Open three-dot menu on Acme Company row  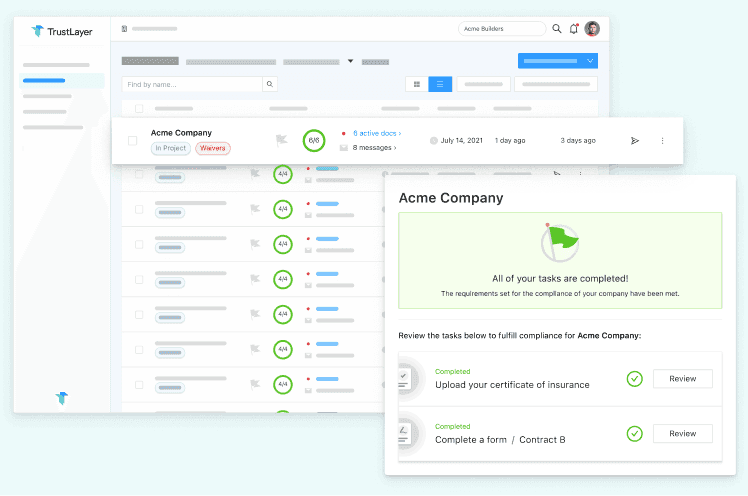[663, 141]
